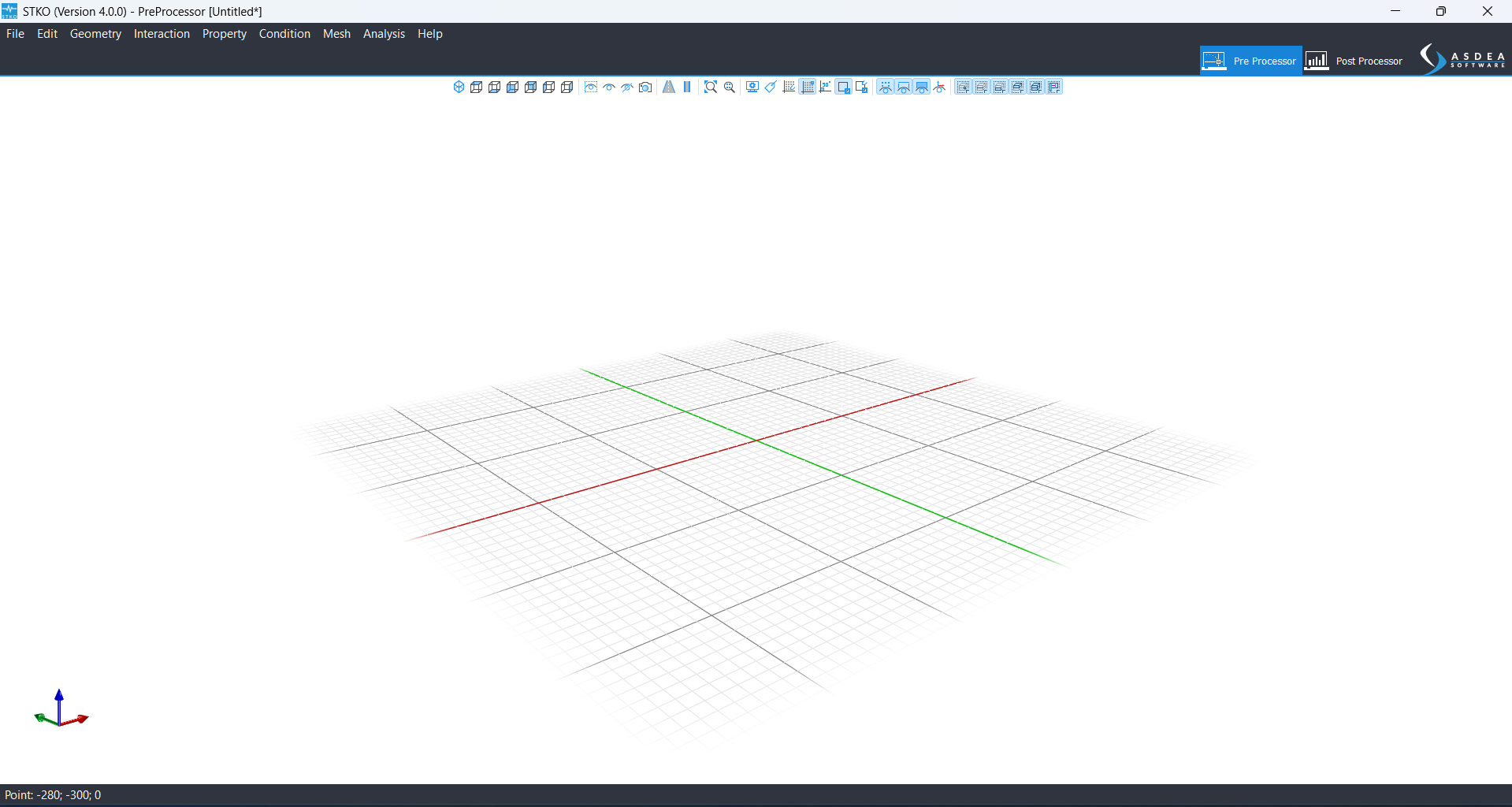This screenshot has height=807, width=1512.
Task: Open the Condition menu
Action: point(284,34)
